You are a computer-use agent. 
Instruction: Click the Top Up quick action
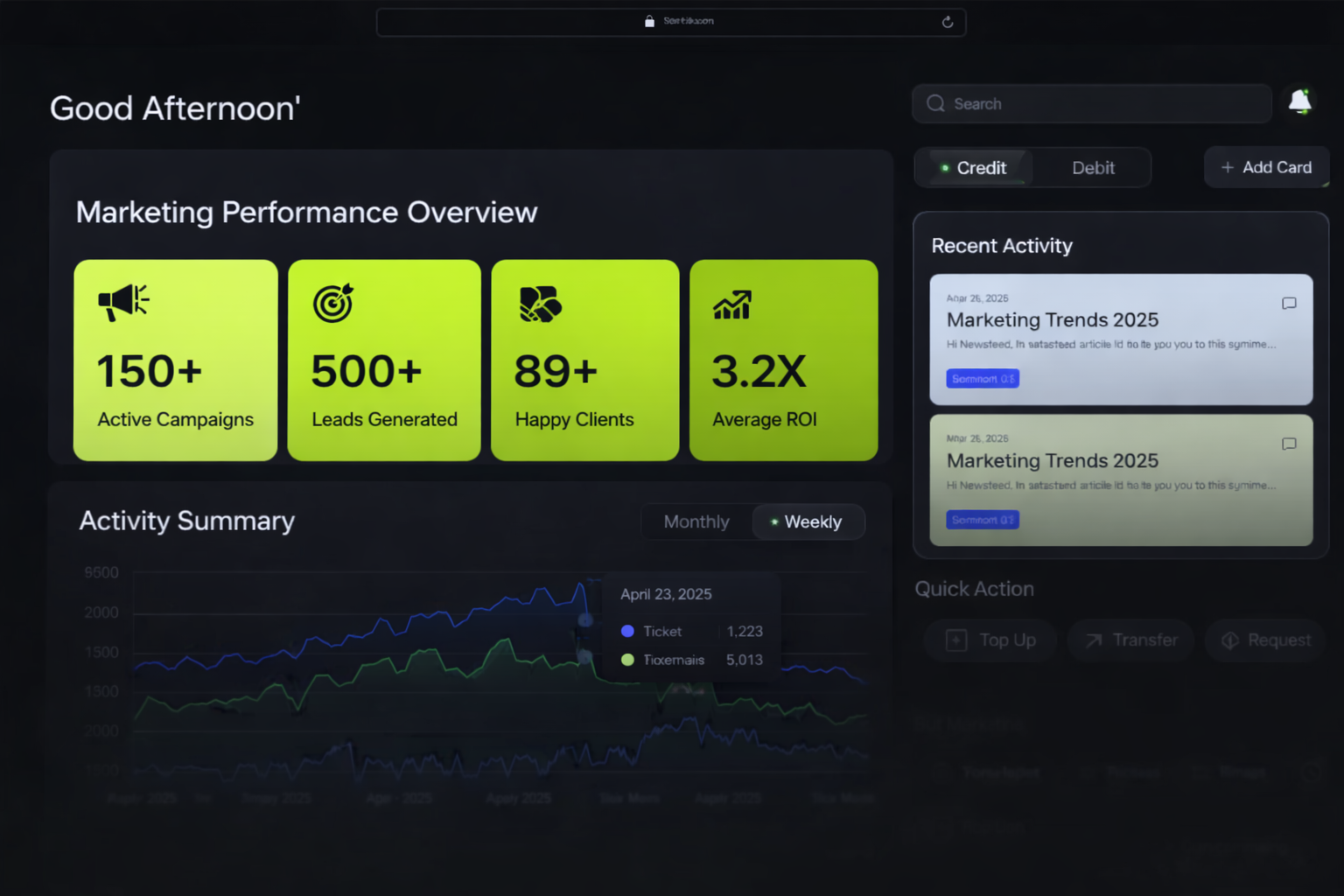coord(991,640)
